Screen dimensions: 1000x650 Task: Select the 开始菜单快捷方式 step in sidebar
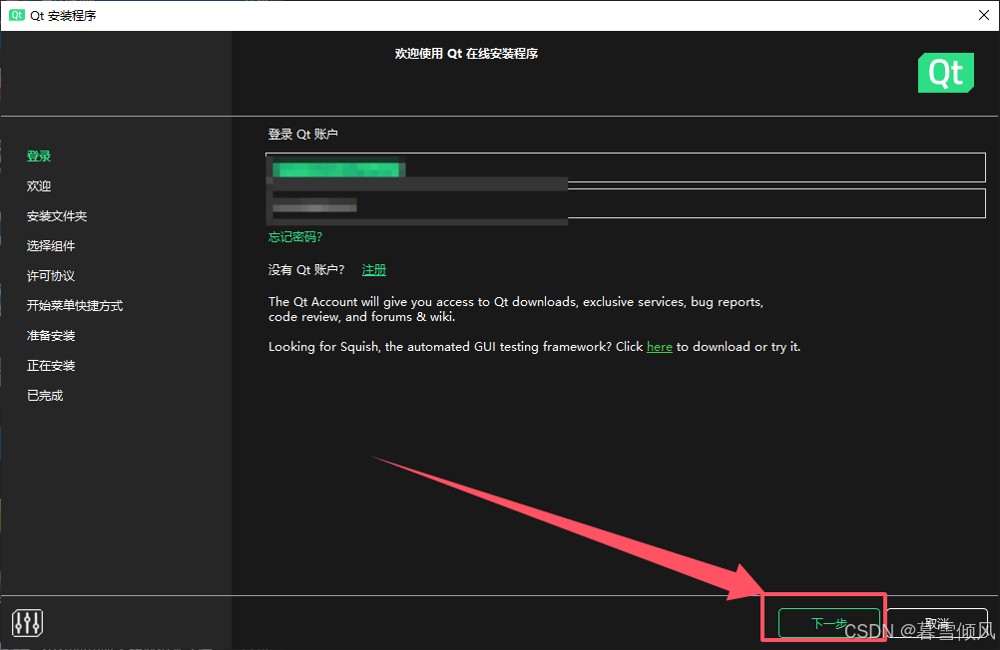(x=75, y=306)
